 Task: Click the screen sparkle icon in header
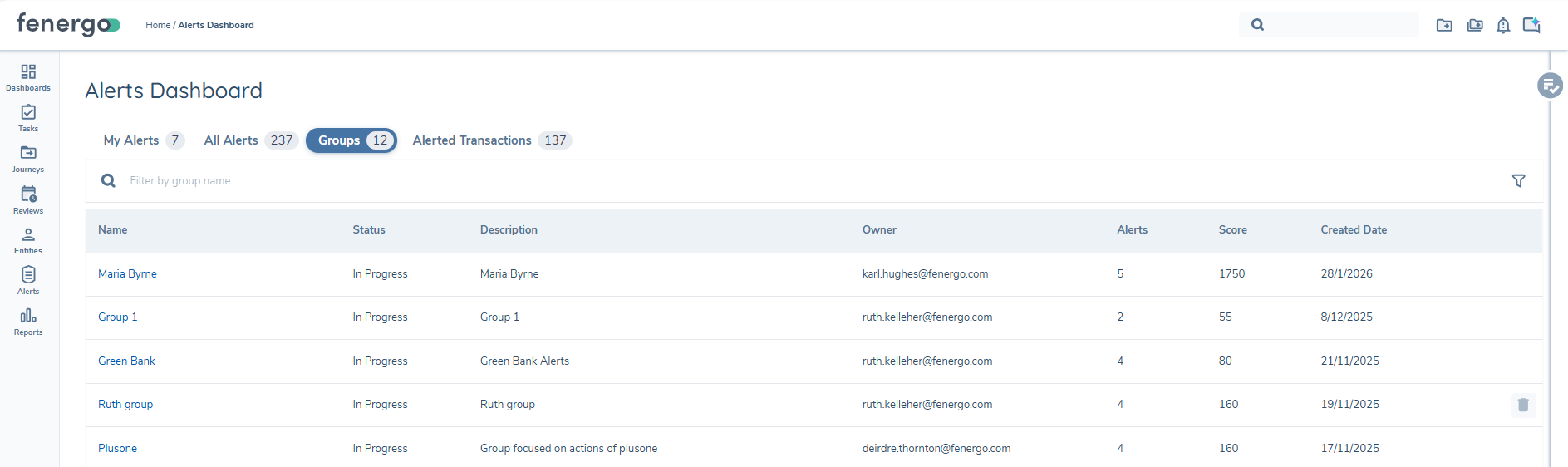coord(1531,25)
